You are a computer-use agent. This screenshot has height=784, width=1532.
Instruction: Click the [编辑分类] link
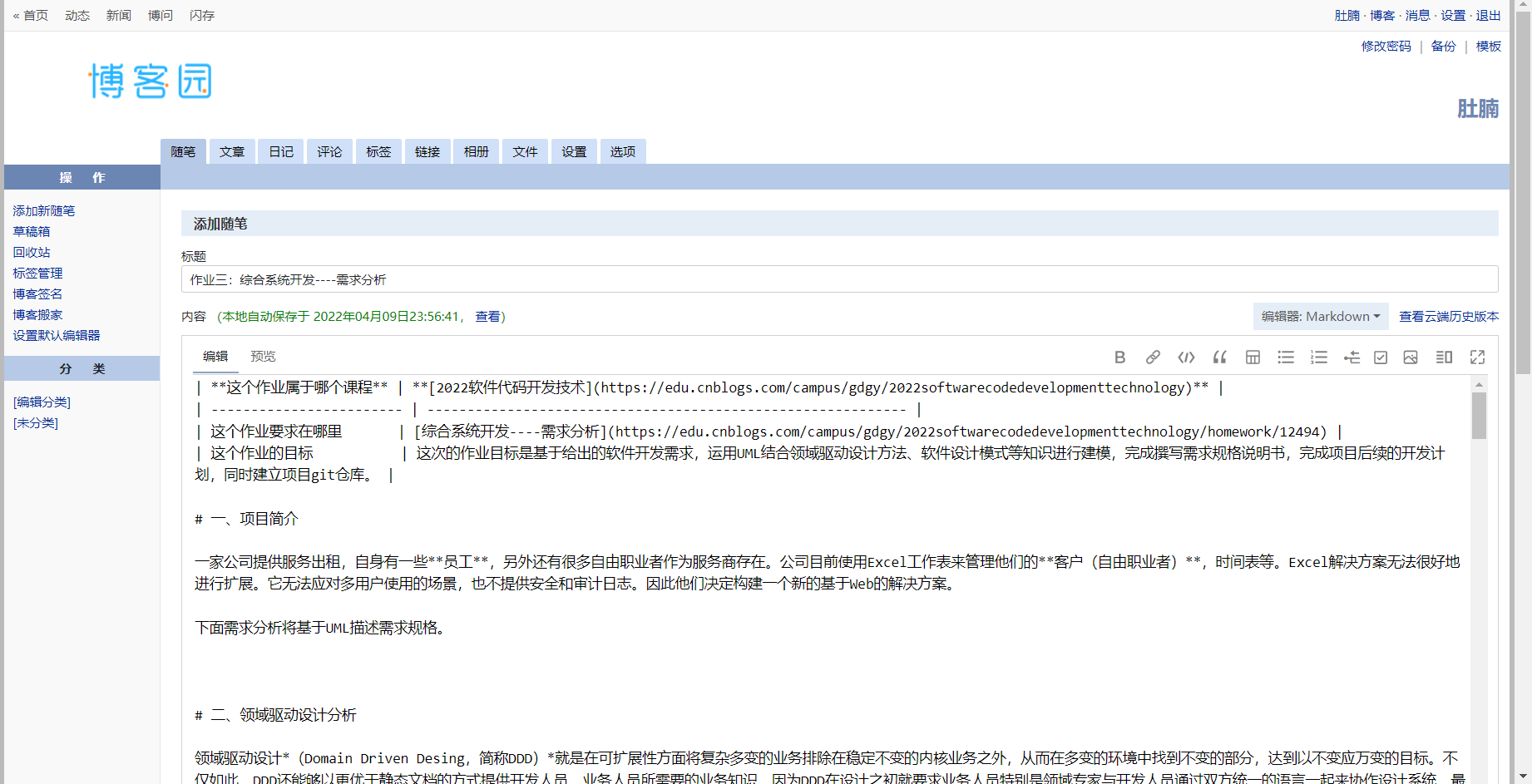tap(42, 402)
